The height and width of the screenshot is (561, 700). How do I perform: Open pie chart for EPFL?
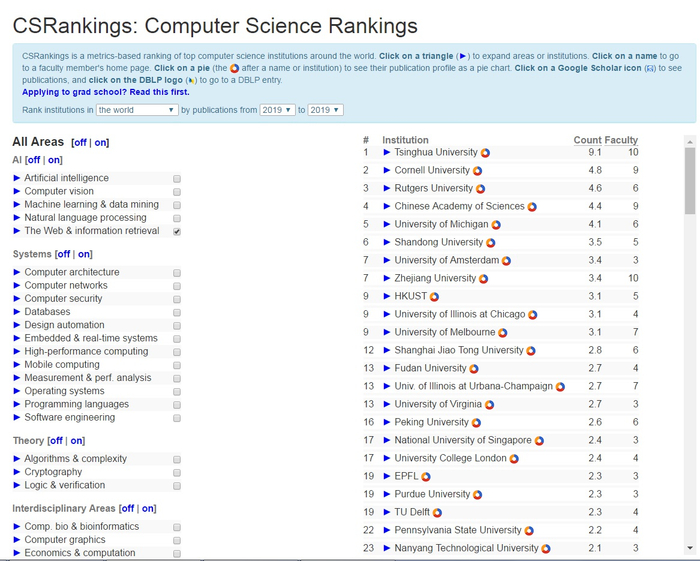(x=426, y=477)
